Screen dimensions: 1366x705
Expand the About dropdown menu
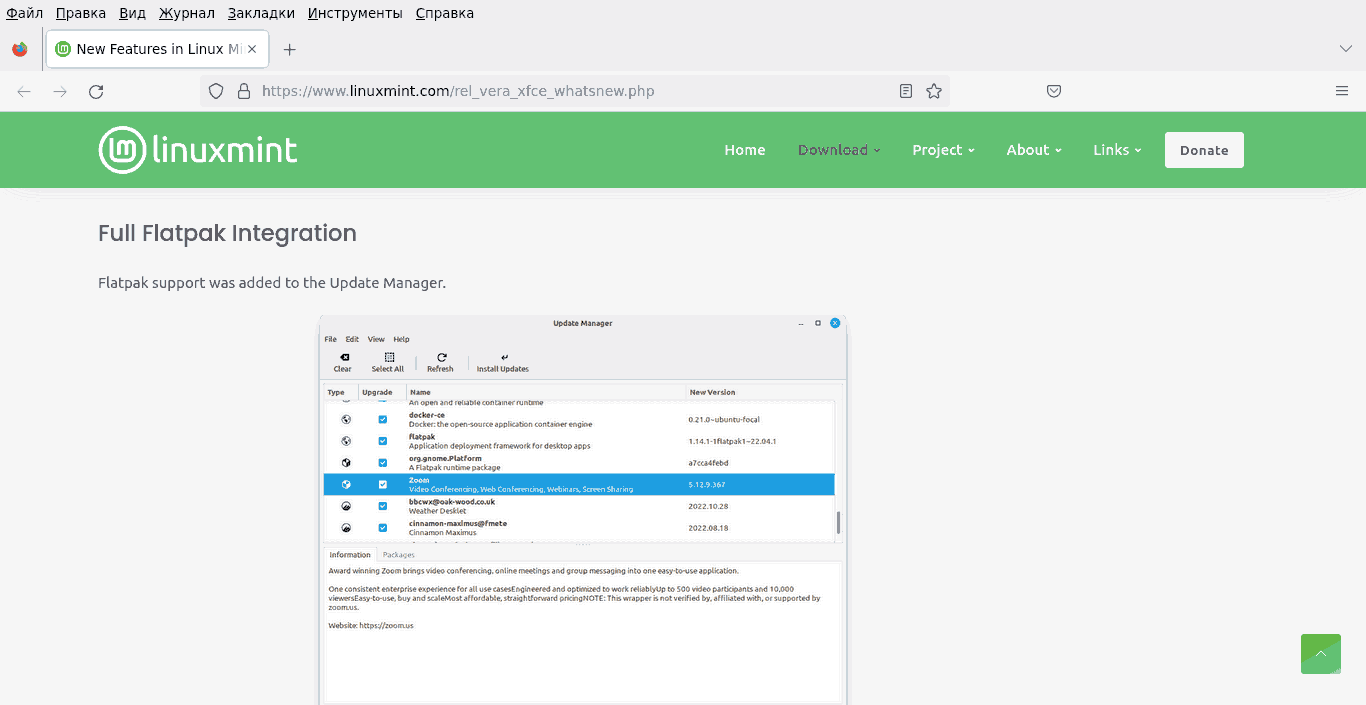coord(1034,150)
